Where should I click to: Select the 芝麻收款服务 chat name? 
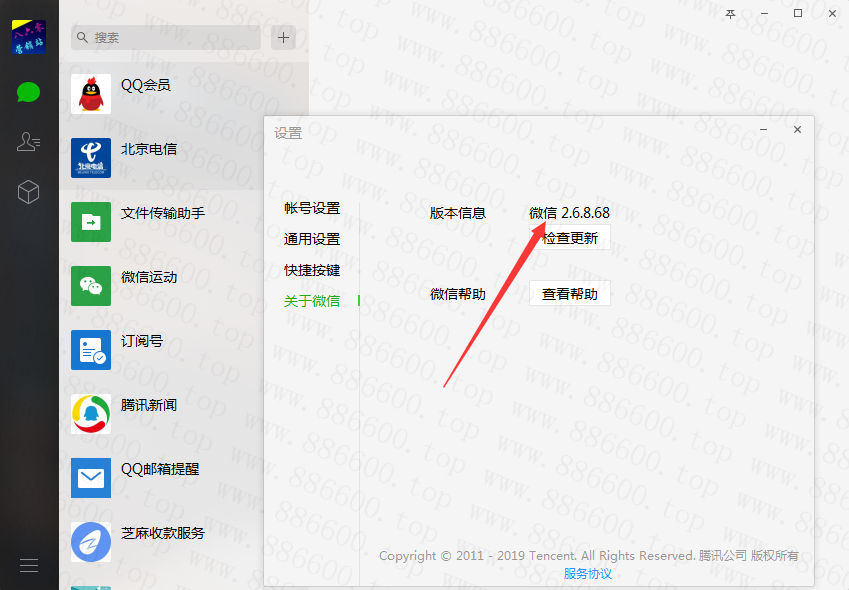tap(163, 533)
